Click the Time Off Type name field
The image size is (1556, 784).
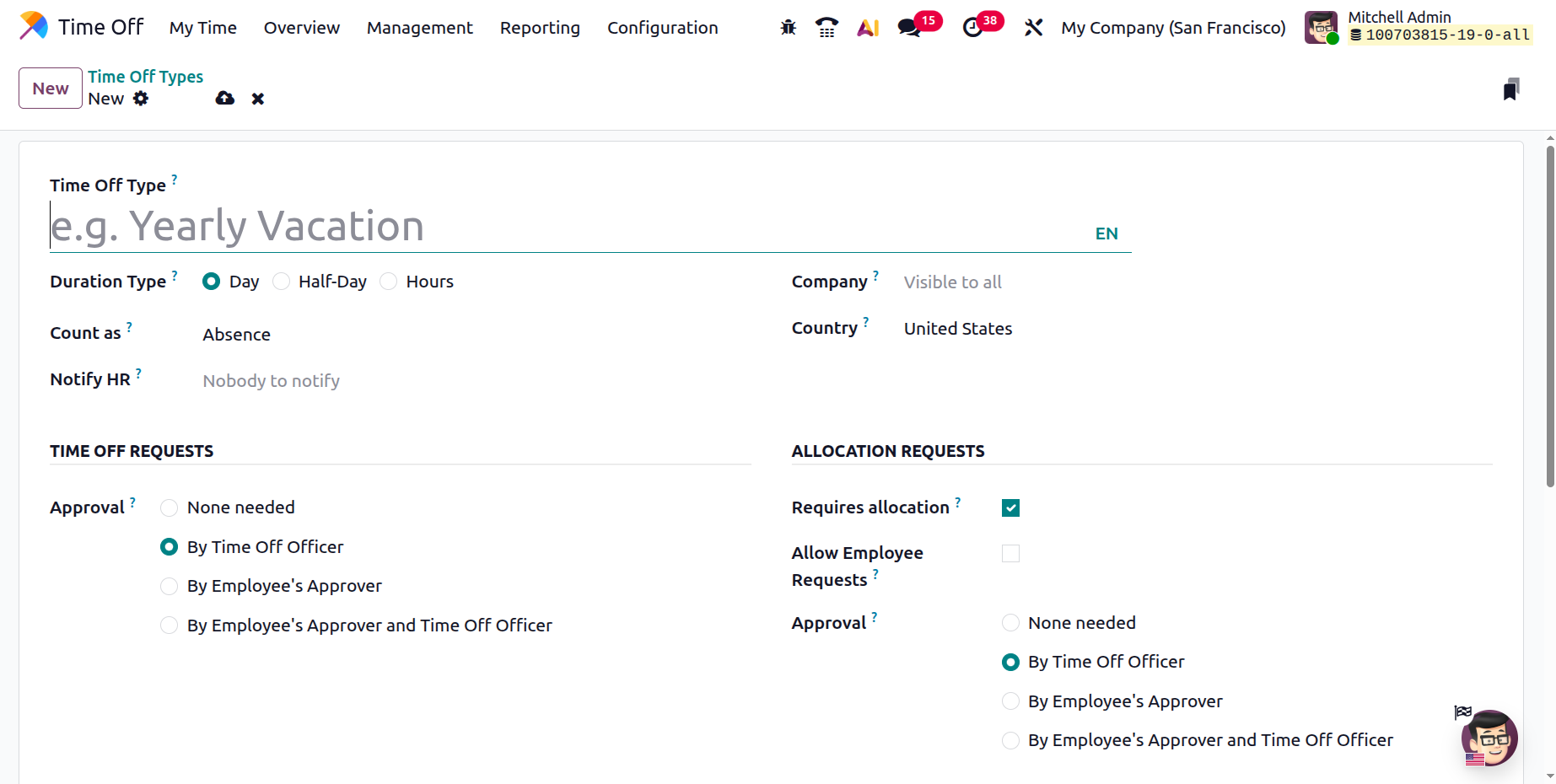point(565,226)
